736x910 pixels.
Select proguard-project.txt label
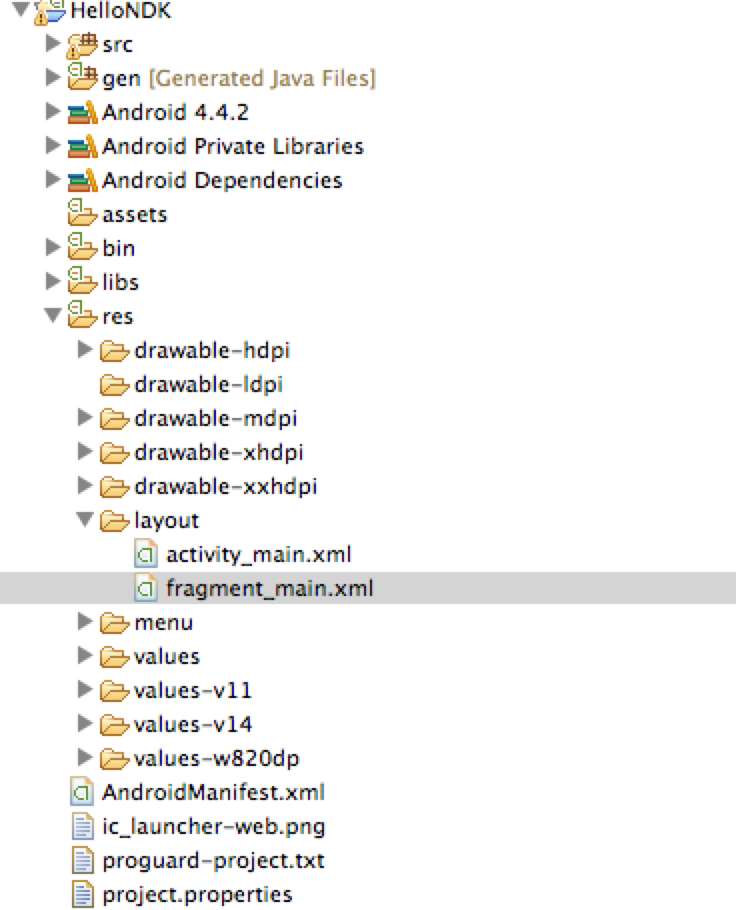pyautogui.click(x=214, y=861)
